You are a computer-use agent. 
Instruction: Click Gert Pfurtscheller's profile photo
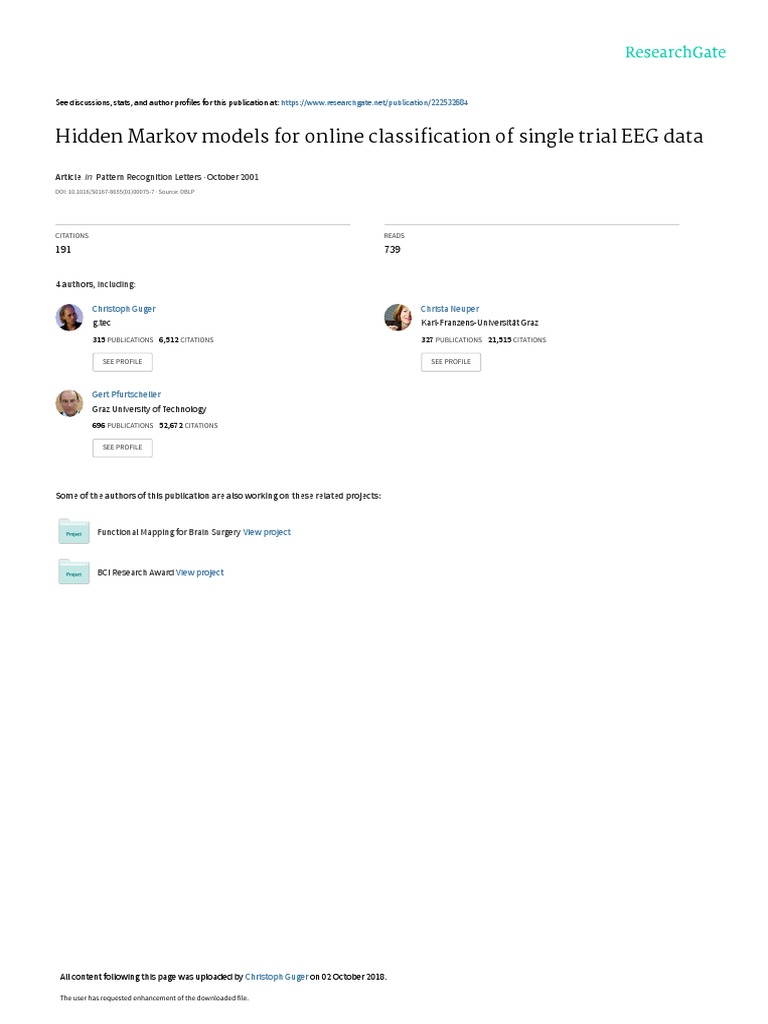69,402
